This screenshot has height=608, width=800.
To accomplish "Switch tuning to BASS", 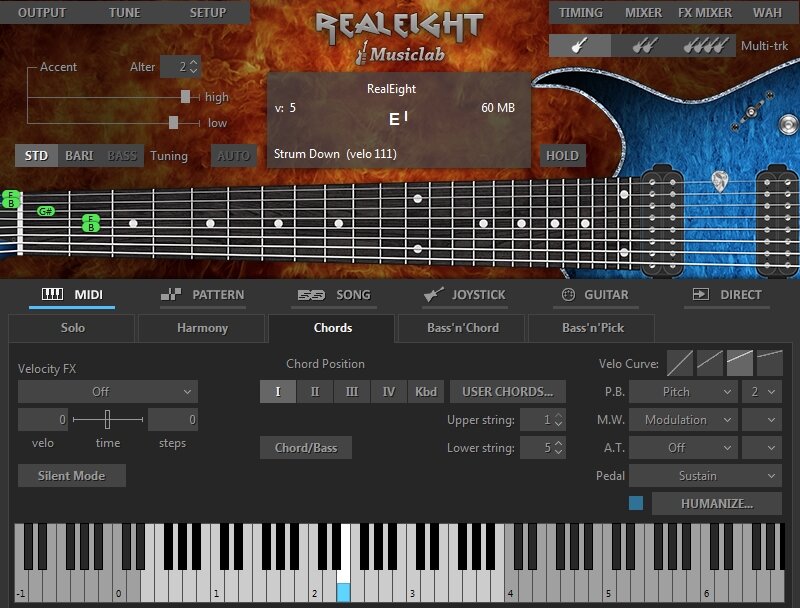I will click(x=122, y=156).
